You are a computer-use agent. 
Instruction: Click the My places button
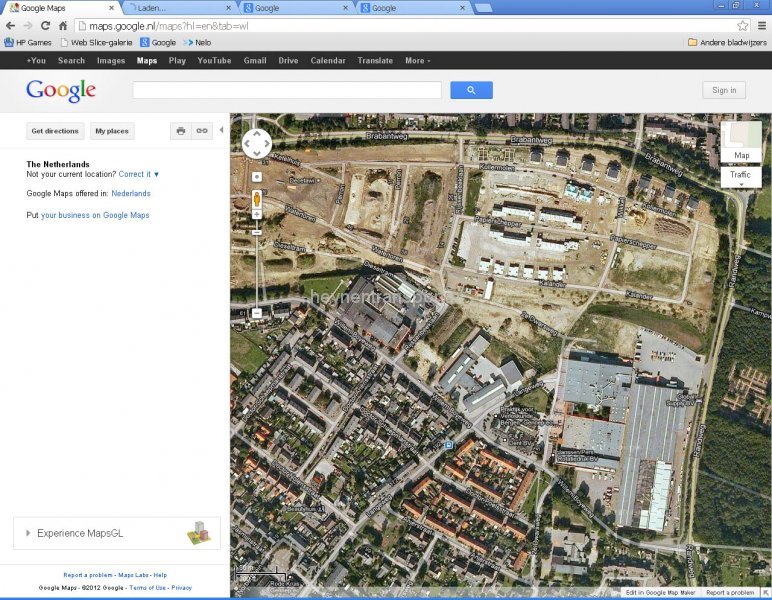tap(112, 131)
